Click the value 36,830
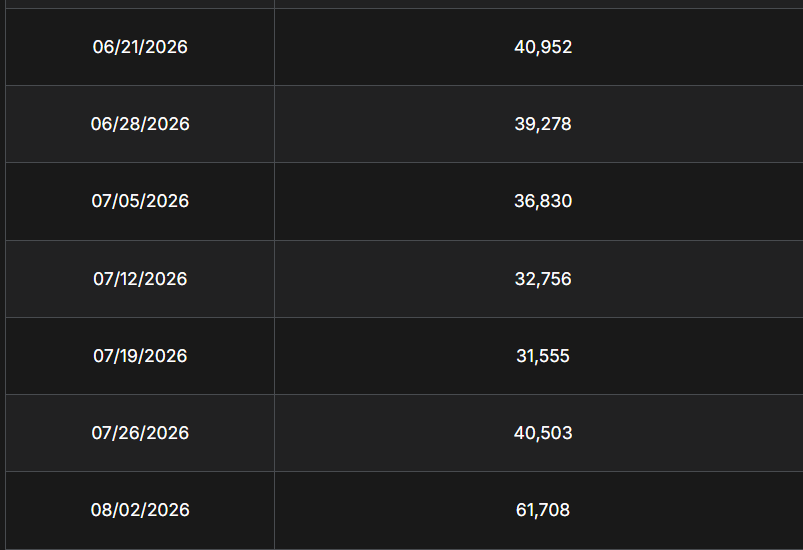Screen dimensions: 803x550 click(543, 201)
